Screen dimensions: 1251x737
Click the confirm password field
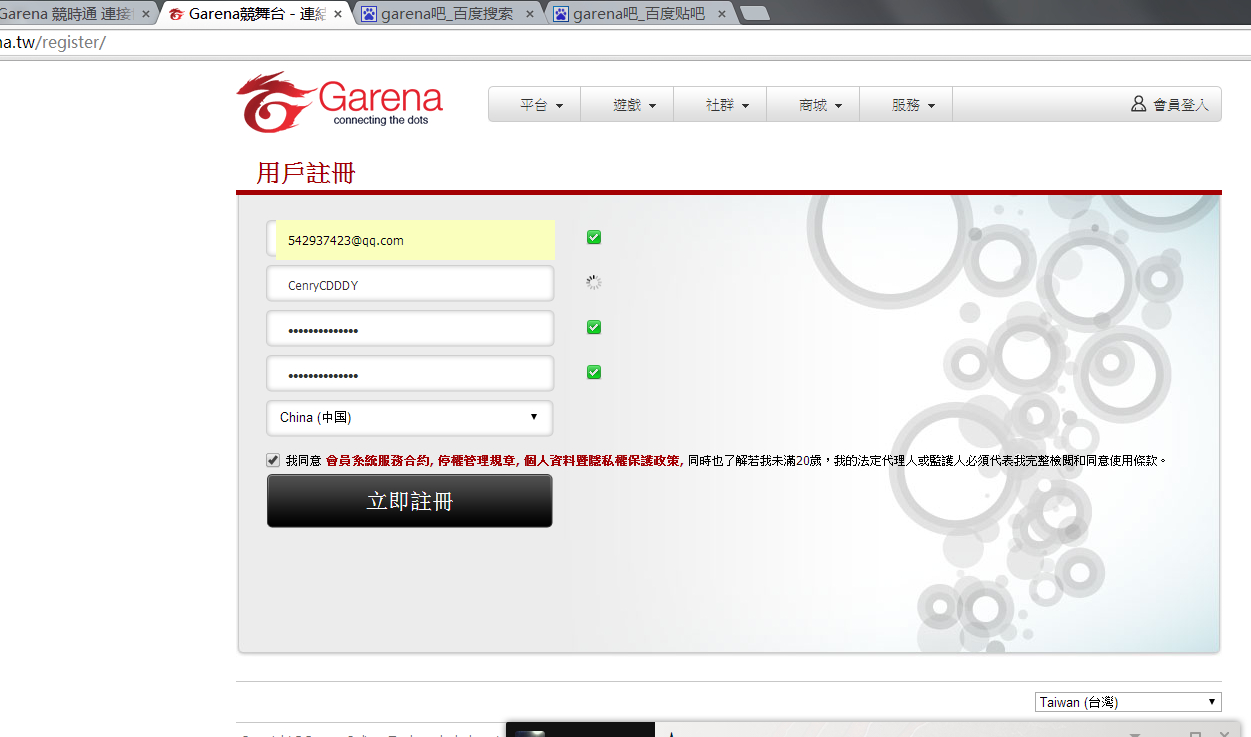pyautogui.click(x=410, y=374)
